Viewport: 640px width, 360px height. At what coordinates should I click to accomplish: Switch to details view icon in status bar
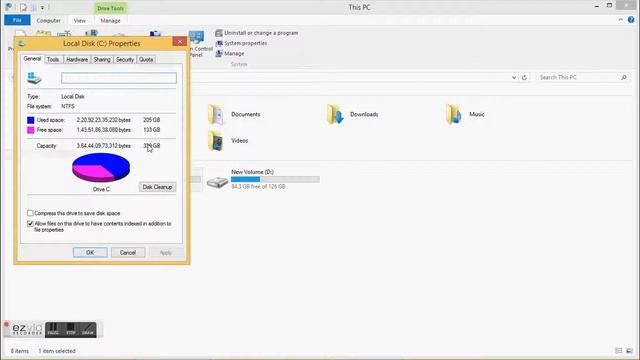pos(619,351)
